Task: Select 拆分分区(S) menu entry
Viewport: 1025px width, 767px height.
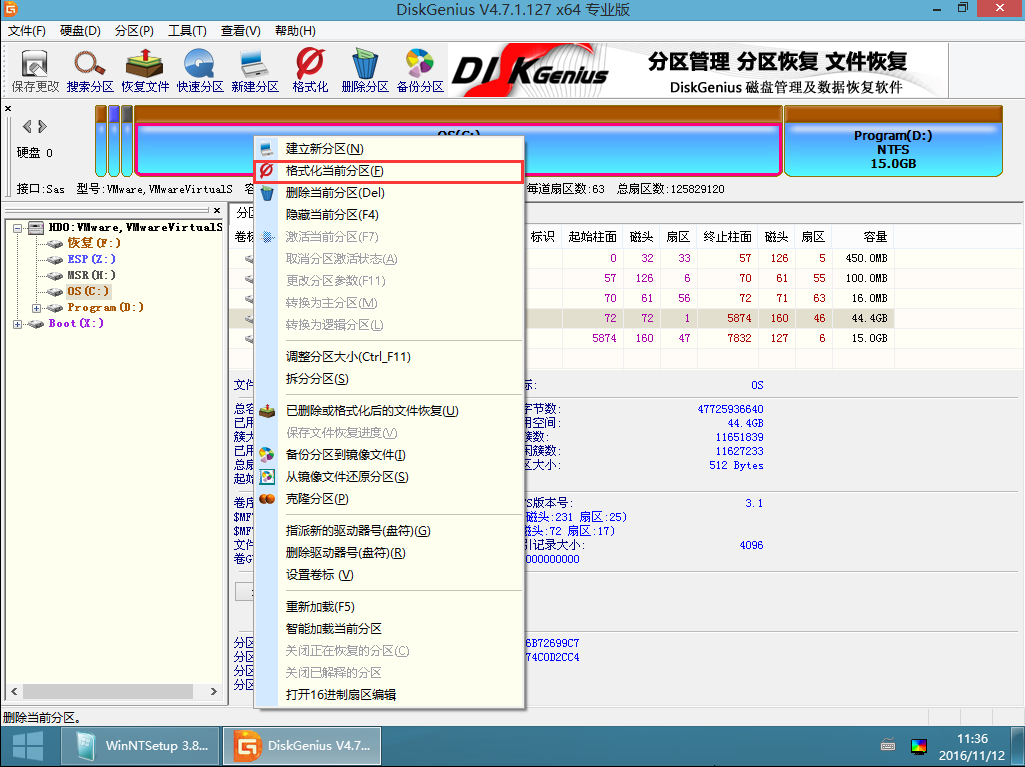Action: pos(390,379)
